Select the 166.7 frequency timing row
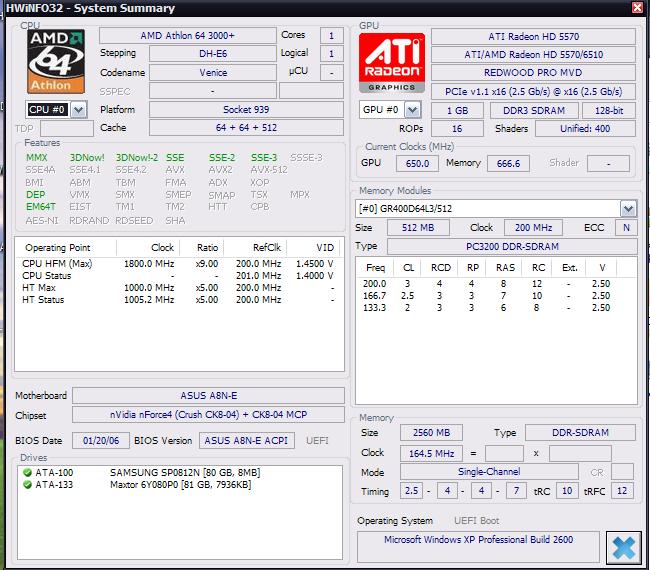 pyautogui.click(x=496, y=296)
